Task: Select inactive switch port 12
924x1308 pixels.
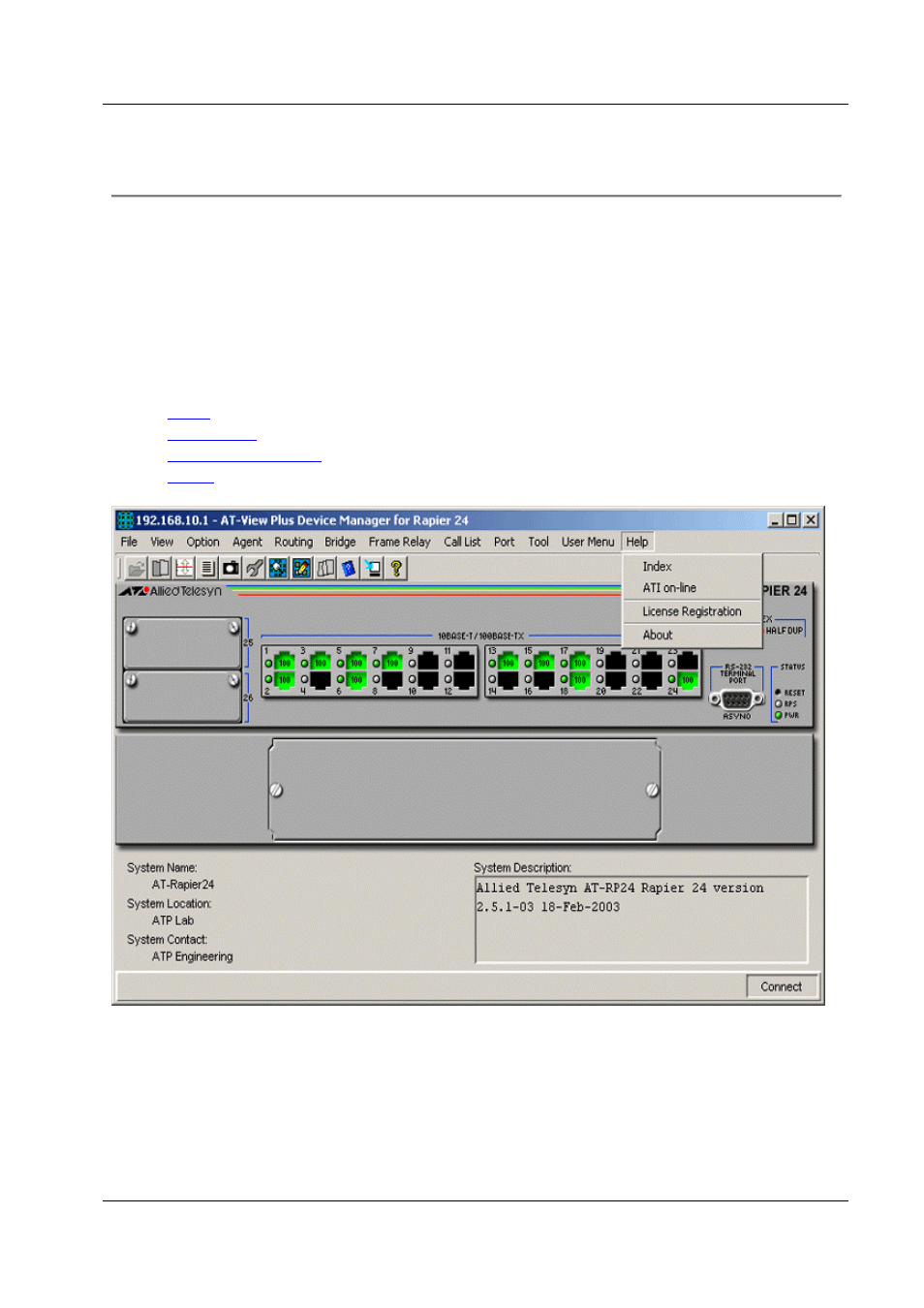Action: click(x=463, y=679)
